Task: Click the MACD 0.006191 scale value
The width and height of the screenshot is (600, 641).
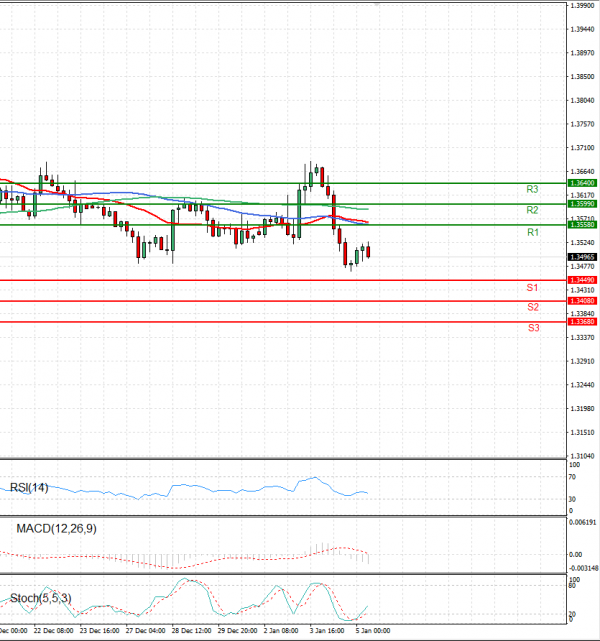Action: pyautogui.click(x=583, y=522)
